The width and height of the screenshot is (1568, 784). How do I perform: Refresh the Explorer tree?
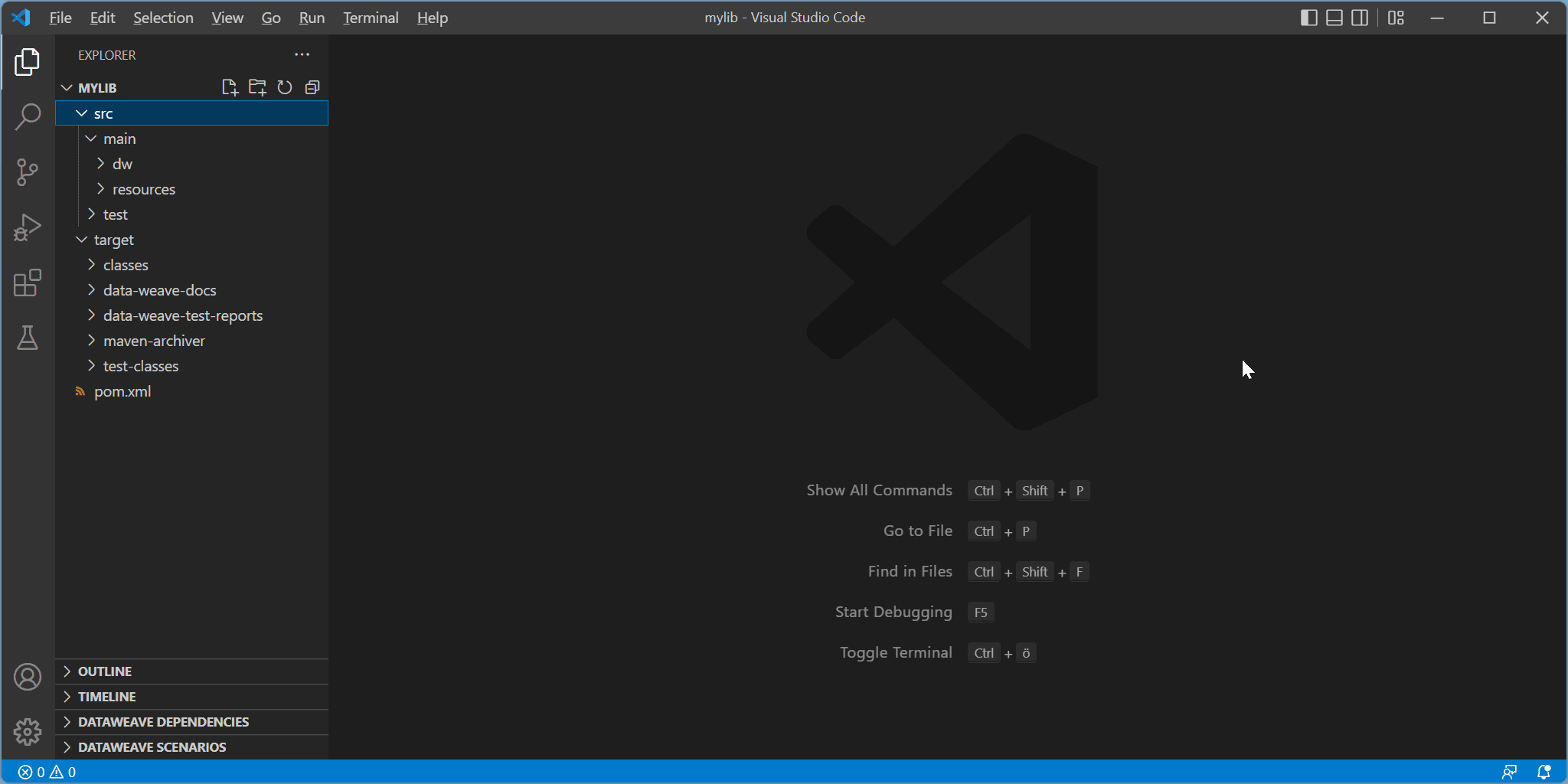click(285, 87)
